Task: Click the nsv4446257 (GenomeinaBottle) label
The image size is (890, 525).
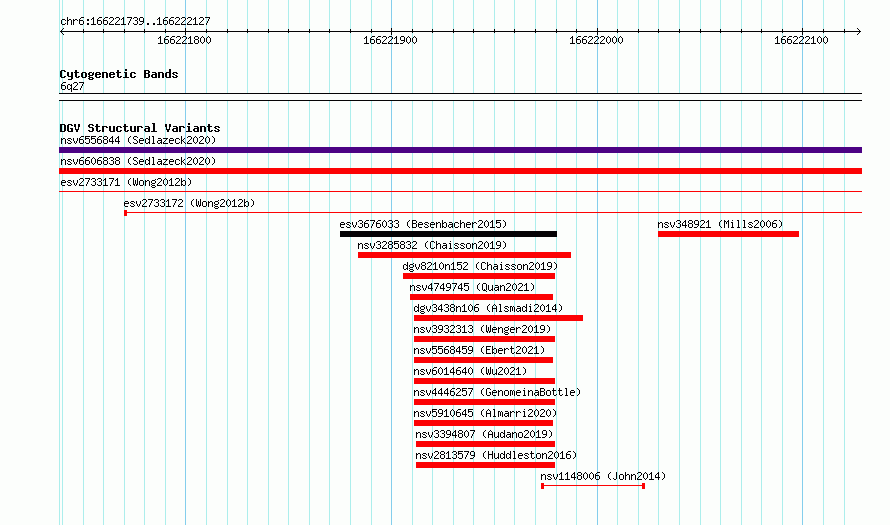Action: click(497, 392)
